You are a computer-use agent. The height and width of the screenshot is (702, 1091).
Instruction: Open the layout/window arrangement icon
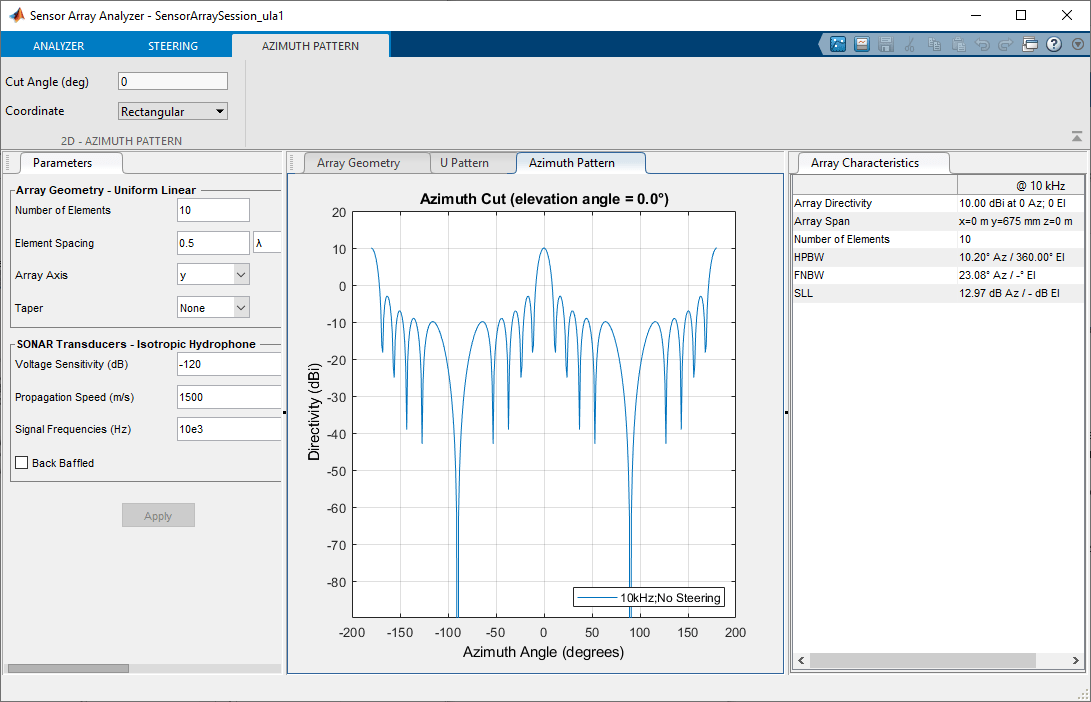(1030, 44)
